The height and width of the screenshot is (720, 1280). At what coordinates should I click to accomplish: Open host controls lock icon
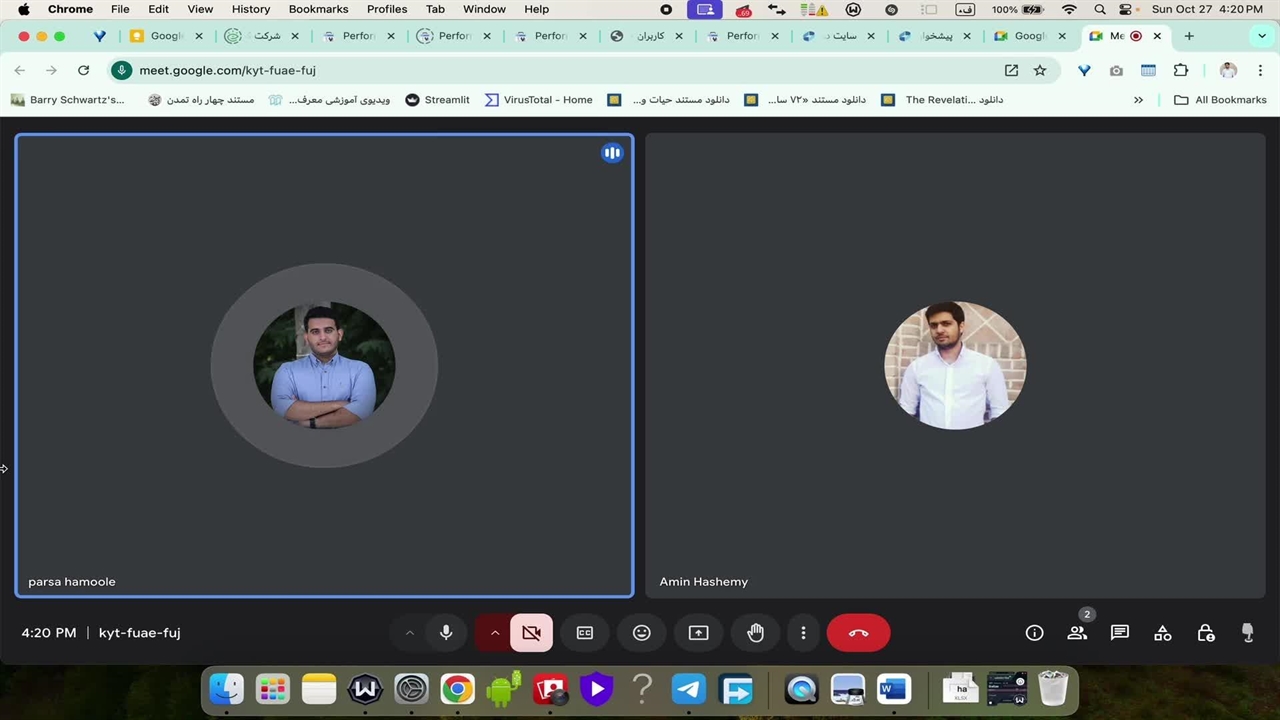tap(1206, 633)
